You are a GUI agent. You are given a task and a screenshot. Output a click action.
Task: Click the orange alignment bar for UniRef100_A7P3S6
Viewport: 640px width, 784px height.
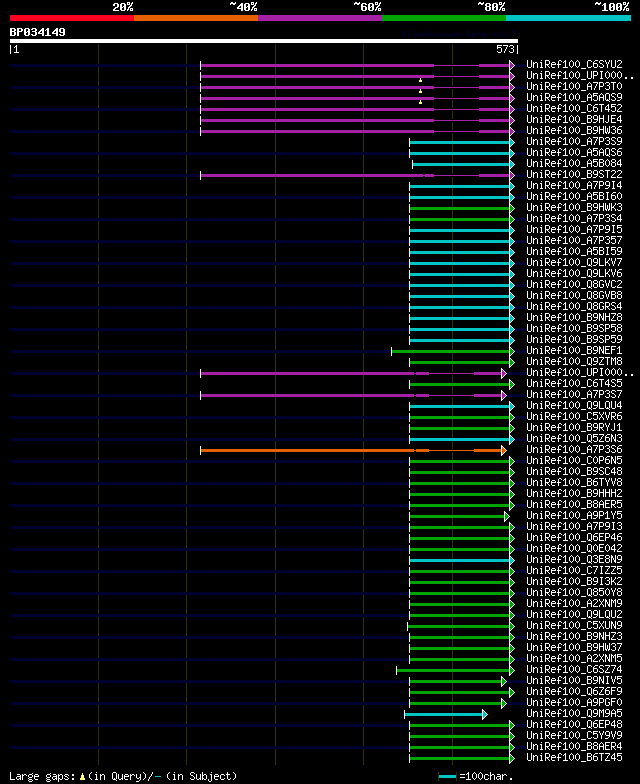coord(354,450)
